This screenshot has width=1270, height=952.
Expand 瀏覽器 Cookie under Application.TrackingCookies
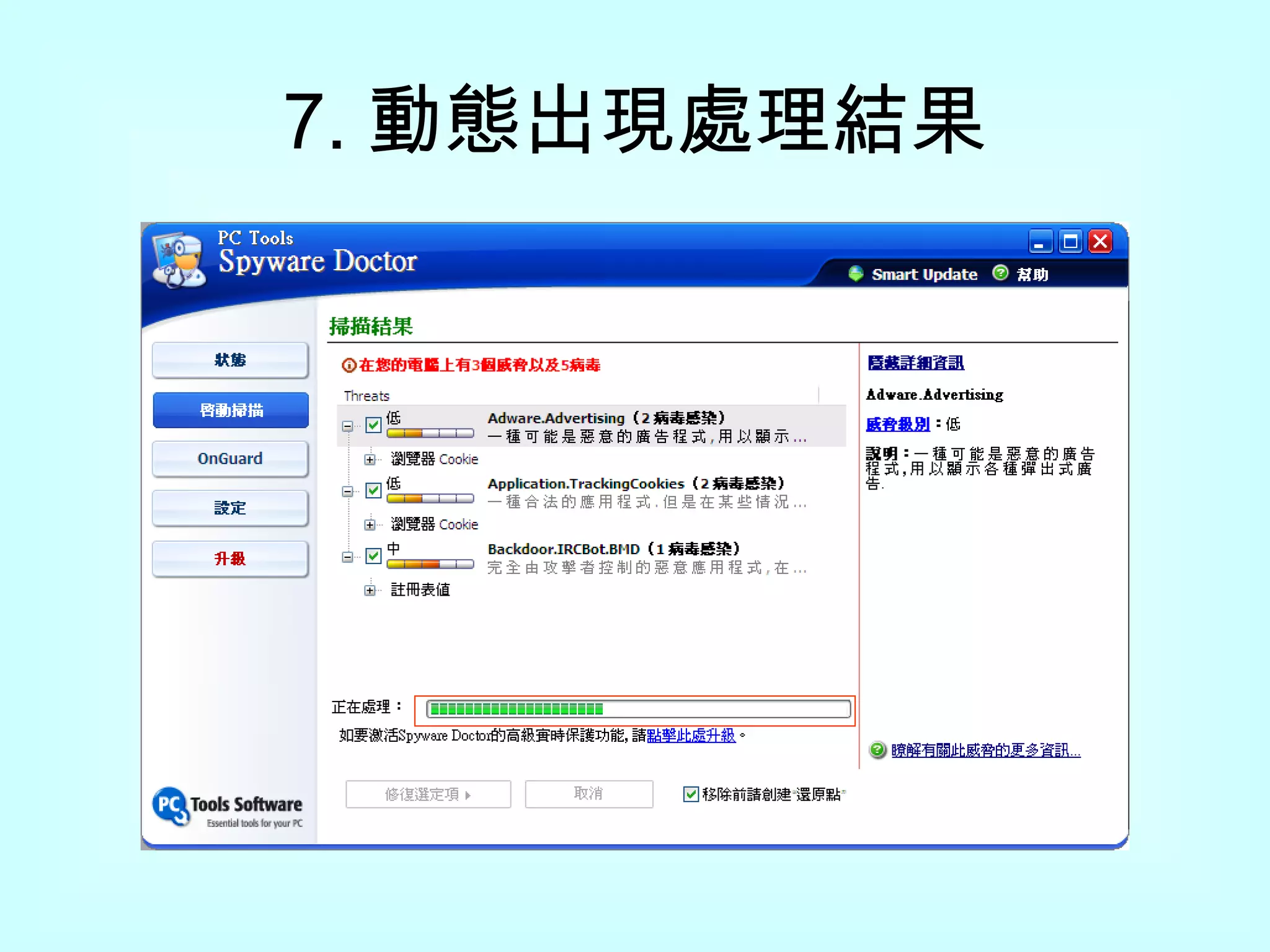pyautogui.click(x=370, y=525)
